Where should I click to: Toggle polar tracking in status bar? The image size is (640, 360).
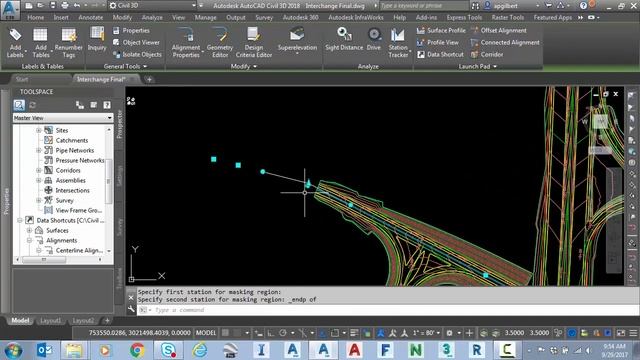coord(282,333)
